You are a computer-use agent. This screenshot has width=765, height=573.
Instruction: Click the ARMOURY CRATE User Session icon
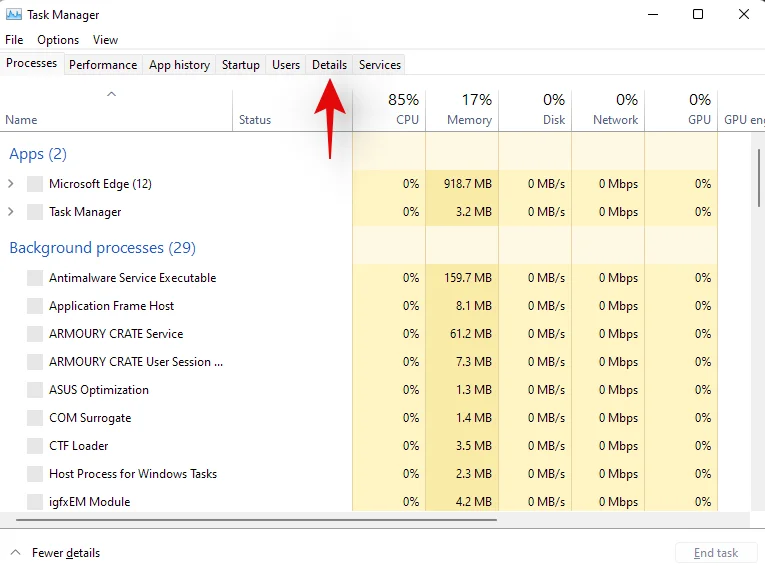point(35,362)
